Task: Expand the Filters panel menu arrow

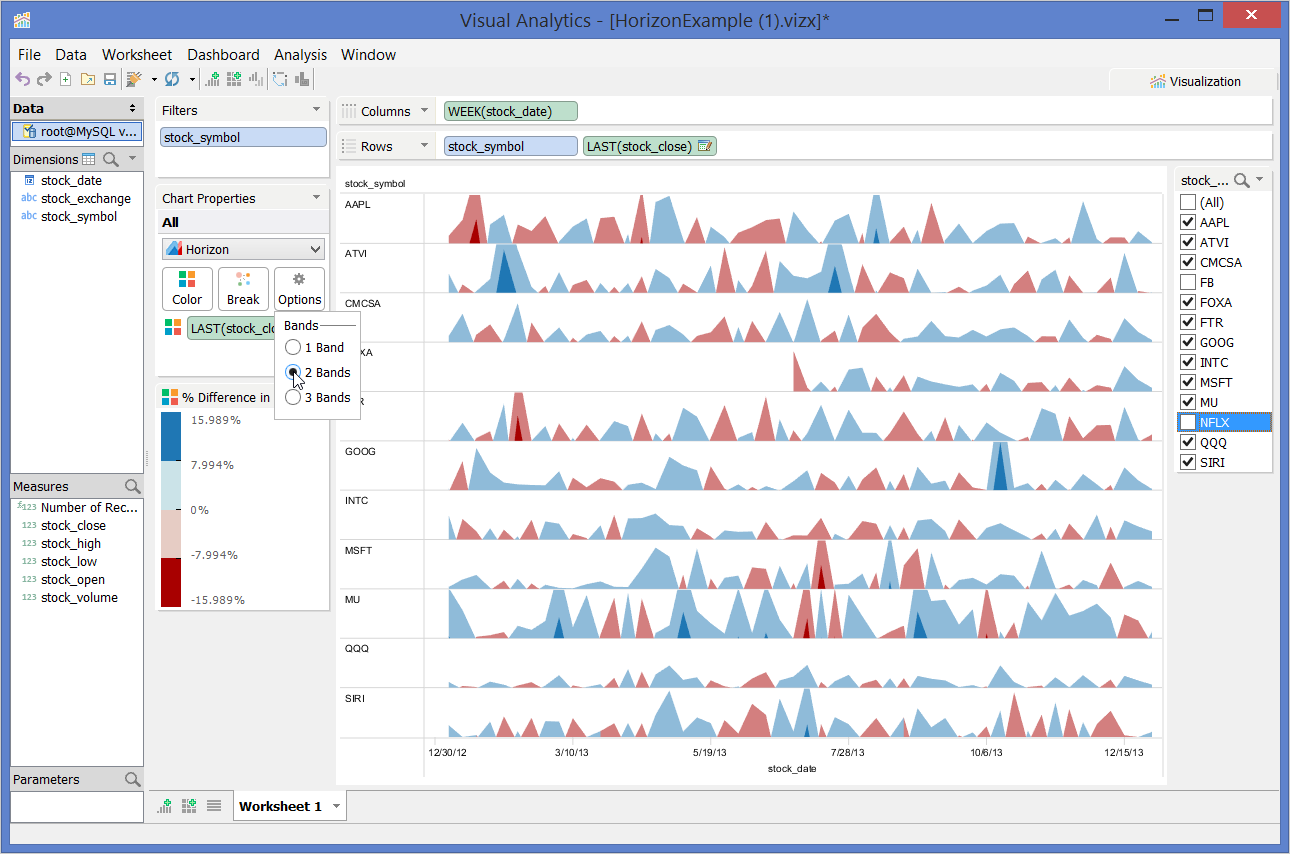Action: coord(316,110)
